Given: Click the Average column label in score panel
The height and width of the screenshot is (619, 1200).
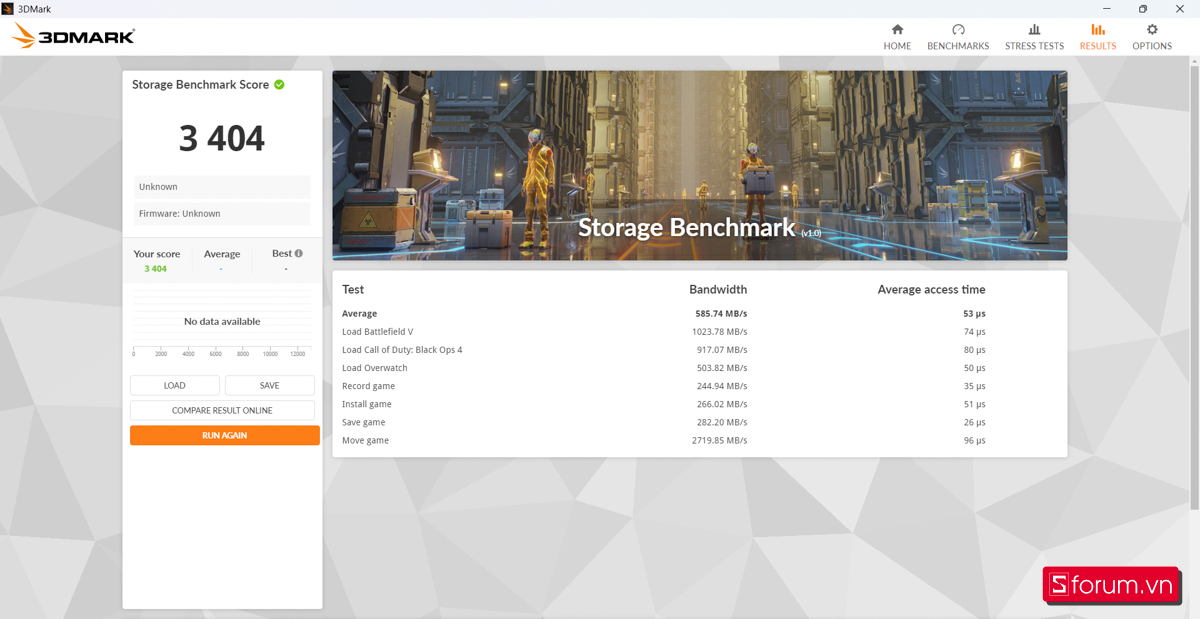Looking at the screenshot, I should pos(222,254).
